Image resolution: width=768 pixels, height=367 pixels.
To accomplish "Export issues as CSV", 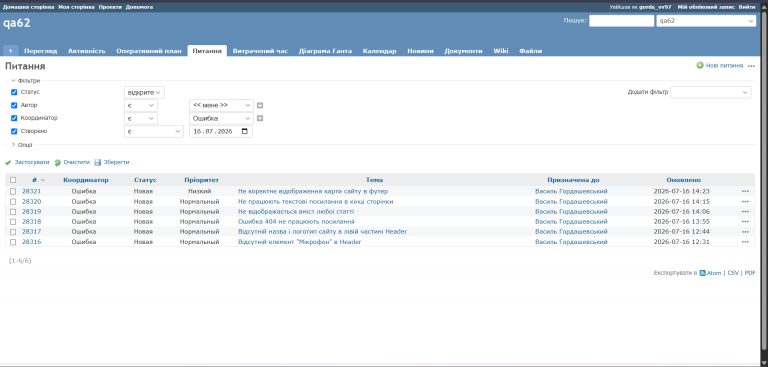I will click(x=733, y=273).
